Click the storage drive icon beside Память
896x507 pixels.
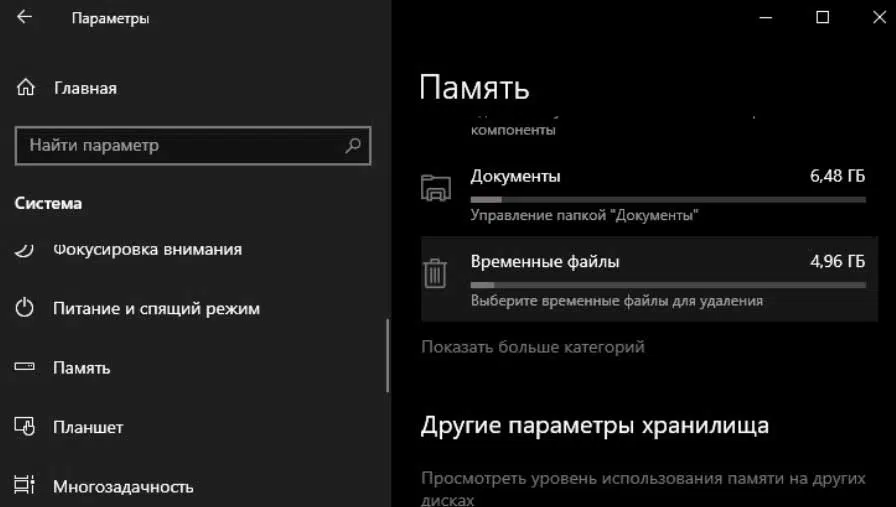(x=25, y=366)
